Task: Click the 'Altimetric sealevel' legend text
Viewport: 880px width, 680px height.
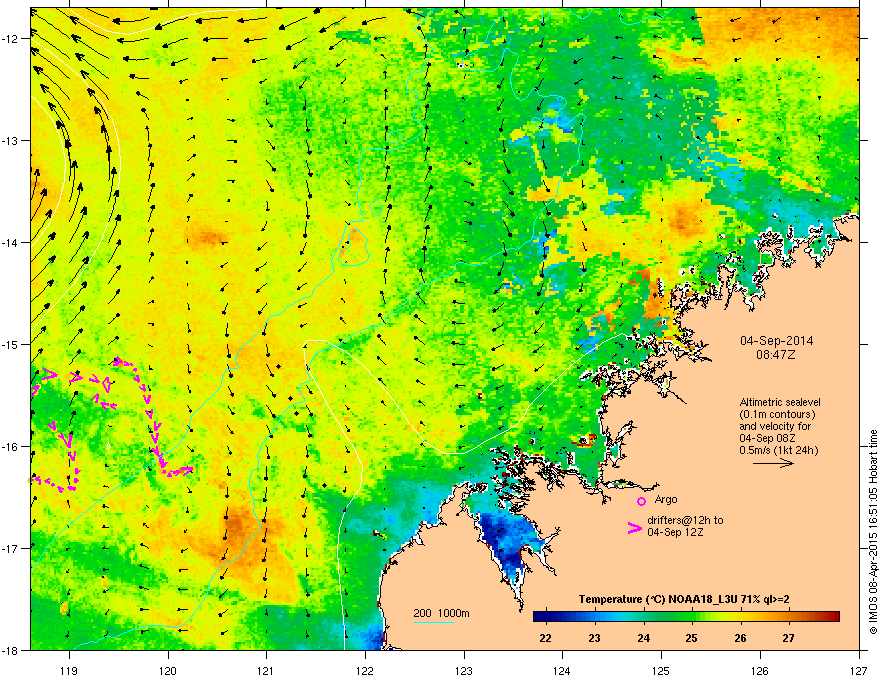Action: click(780, 402)
